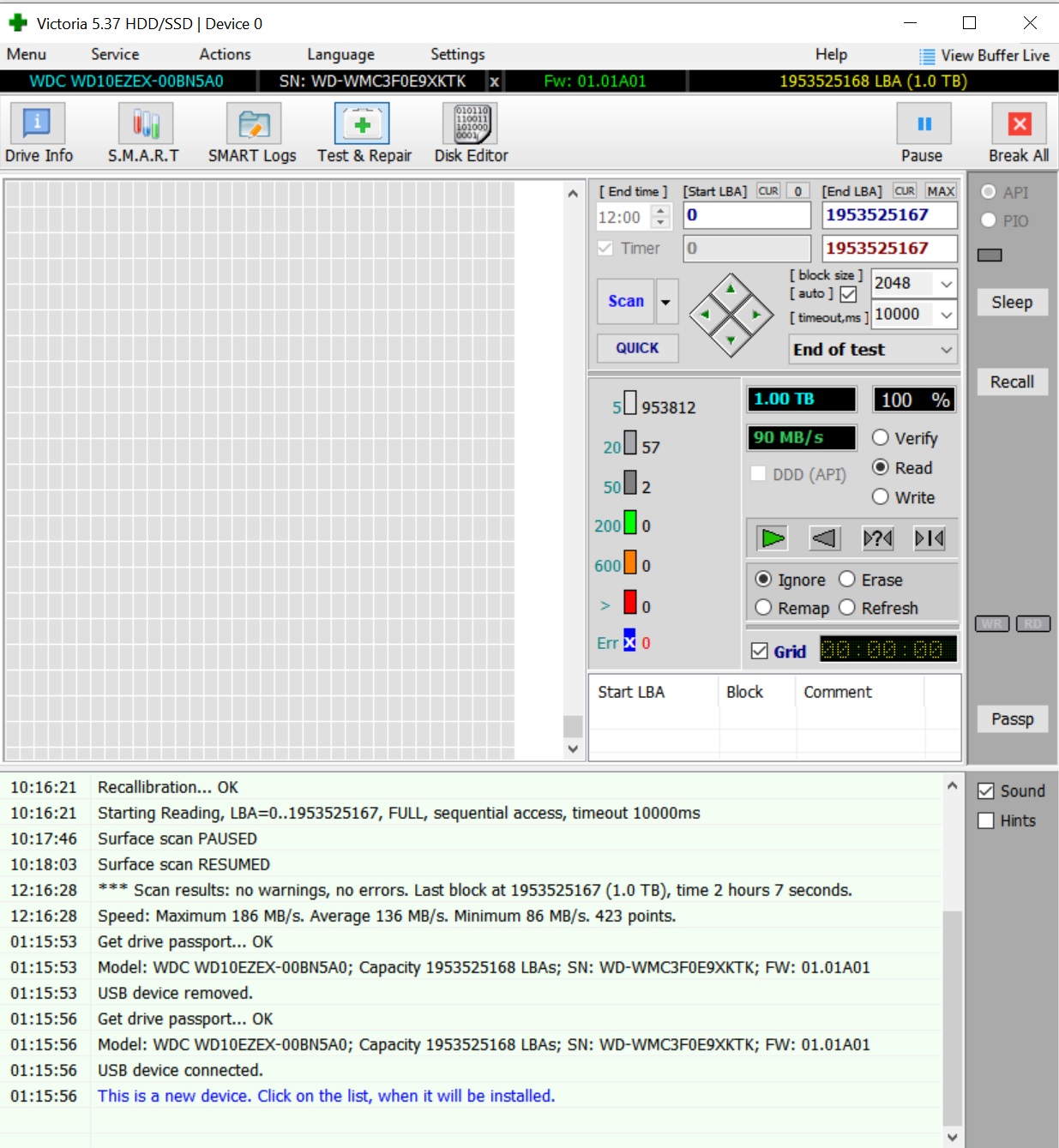
Task: Toggle block size auto checkbox
Action: coord(848,294)
